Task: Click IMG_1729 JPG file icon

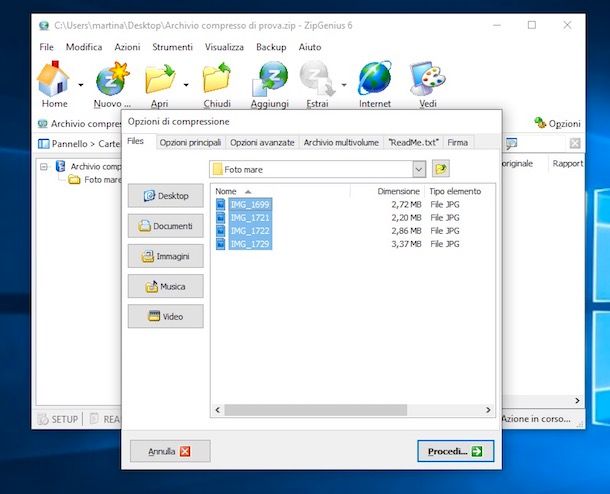Action: click(x=221, y=244)
